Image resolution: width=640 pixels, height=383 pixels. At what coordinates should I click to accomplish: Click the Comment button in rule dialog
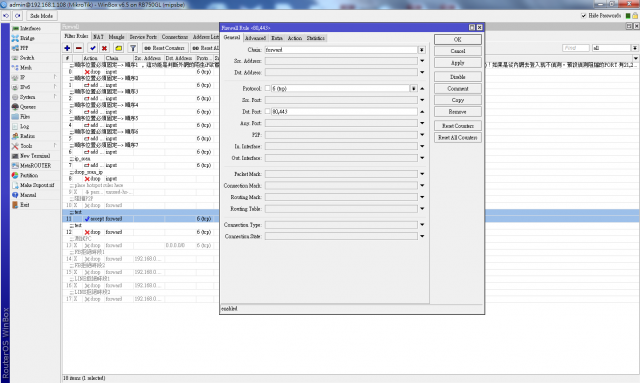(x=458, y=89)
